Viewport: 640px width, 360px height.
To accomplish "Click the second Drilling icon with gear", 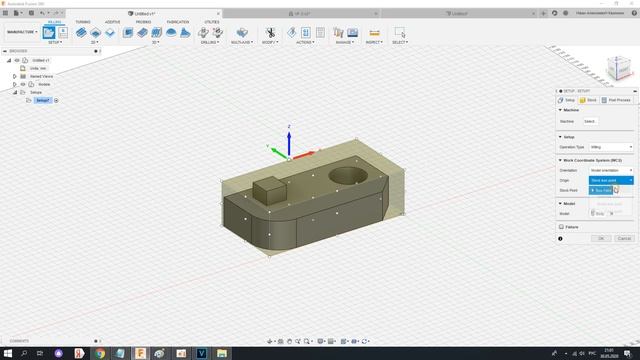I will [218, 33].
